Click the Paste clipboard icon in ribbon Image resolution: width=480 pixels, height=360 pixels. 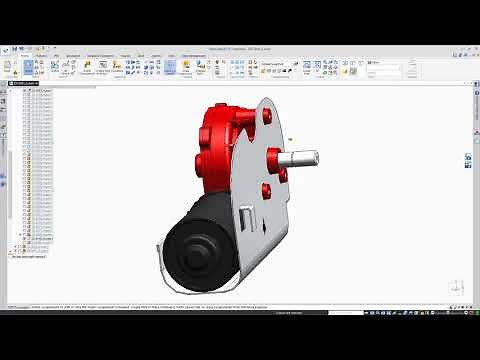[x=7, y=67]
